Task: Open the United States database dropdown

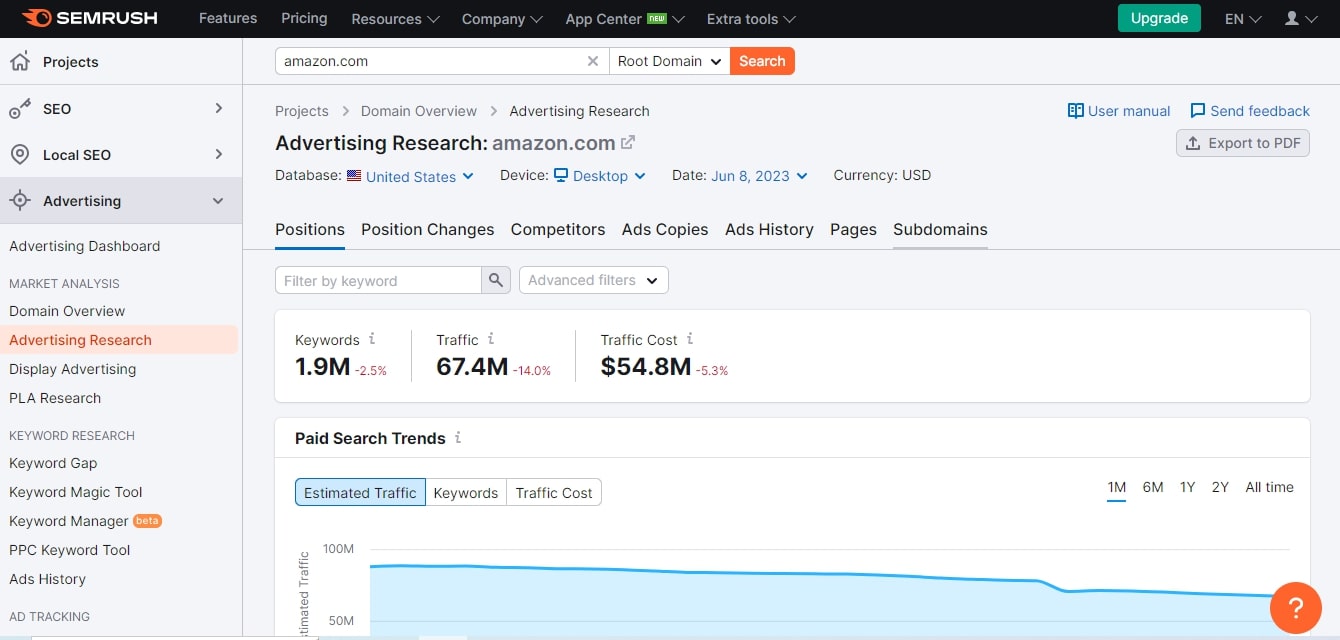Action: click(410, 176)
